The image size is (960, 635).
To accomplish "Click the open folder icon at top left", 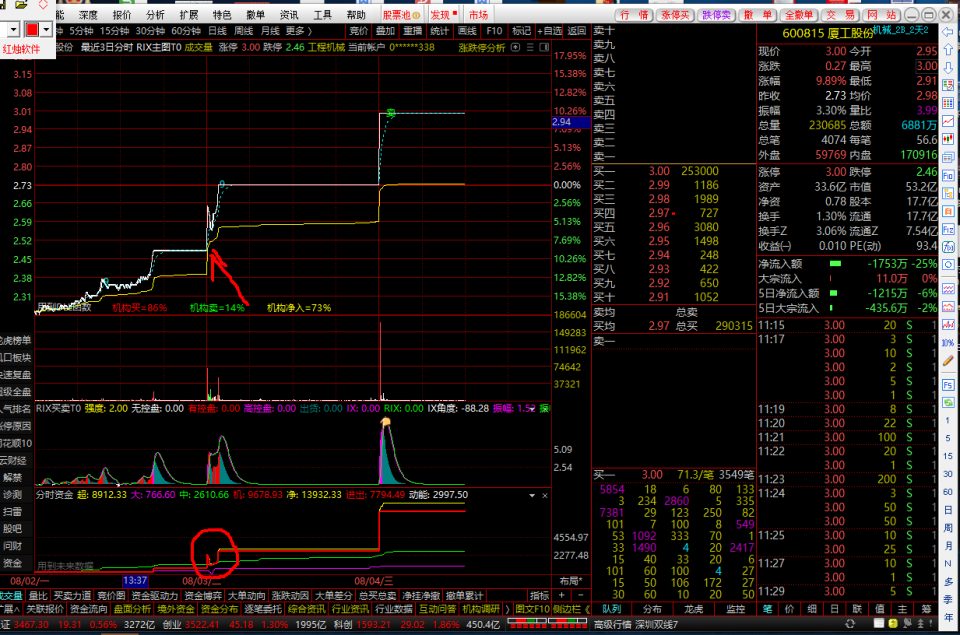I will (x=20, y=6).
